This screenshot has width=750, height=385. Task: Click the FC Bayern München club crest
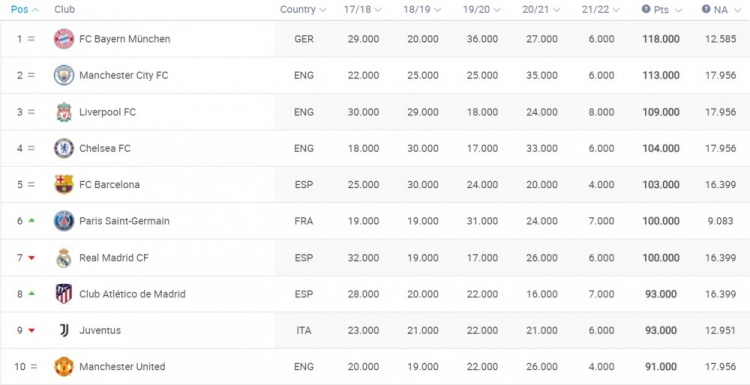point(64,39)
